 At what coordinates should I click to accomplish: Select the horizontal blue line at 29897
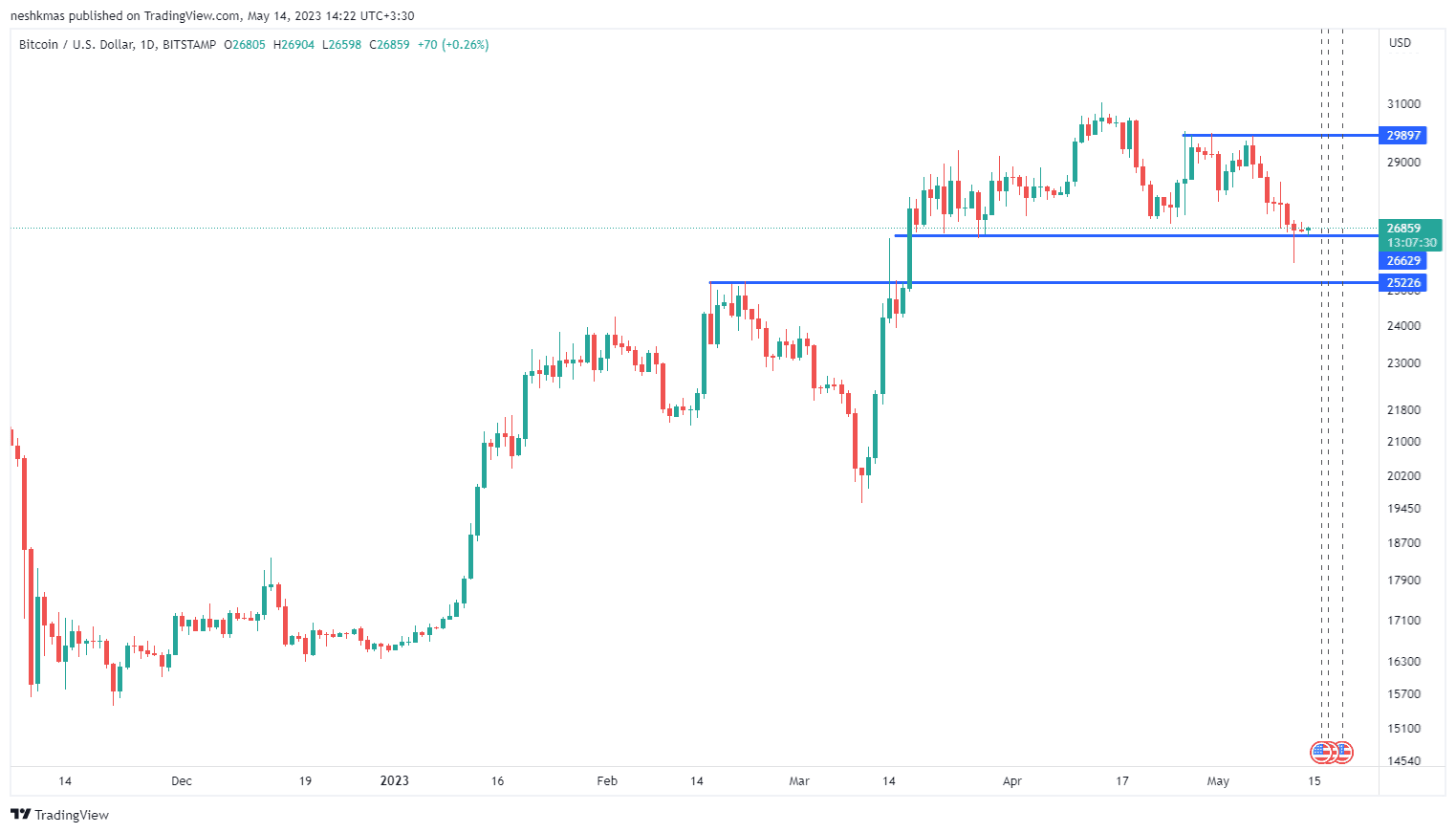pos(1280,135)
